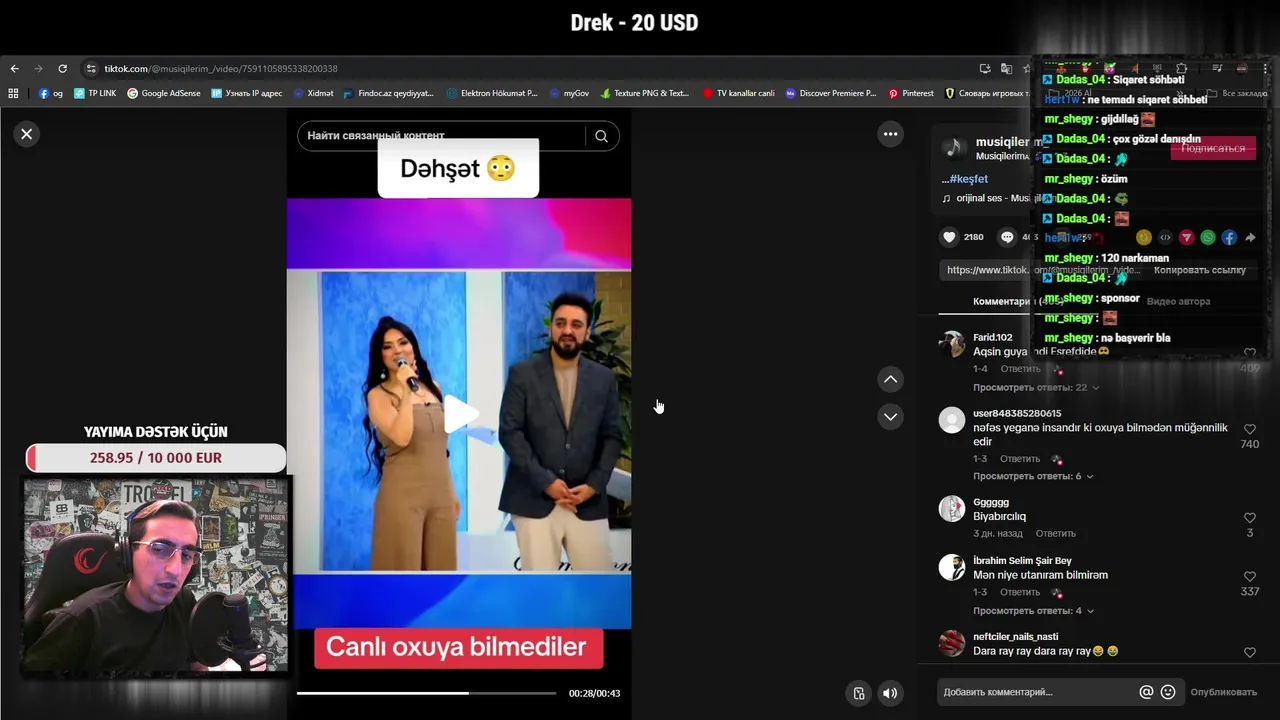Click the Подписаться follow button
The image size is (1280, 720).
(x=1213, y=148)
